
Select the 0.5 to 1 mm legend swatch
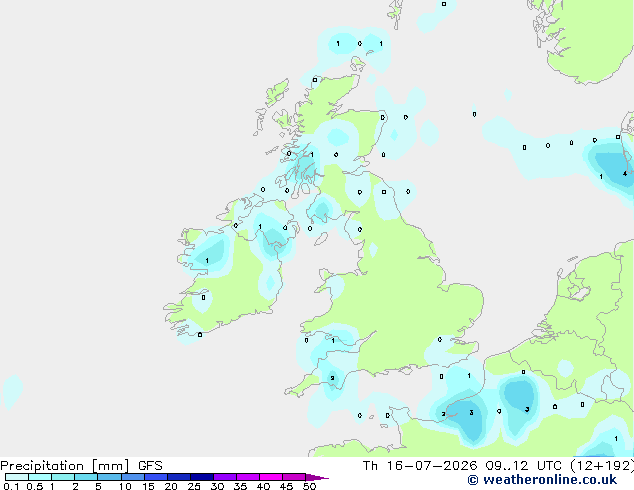pyautogui.click(x=40, y=477)
